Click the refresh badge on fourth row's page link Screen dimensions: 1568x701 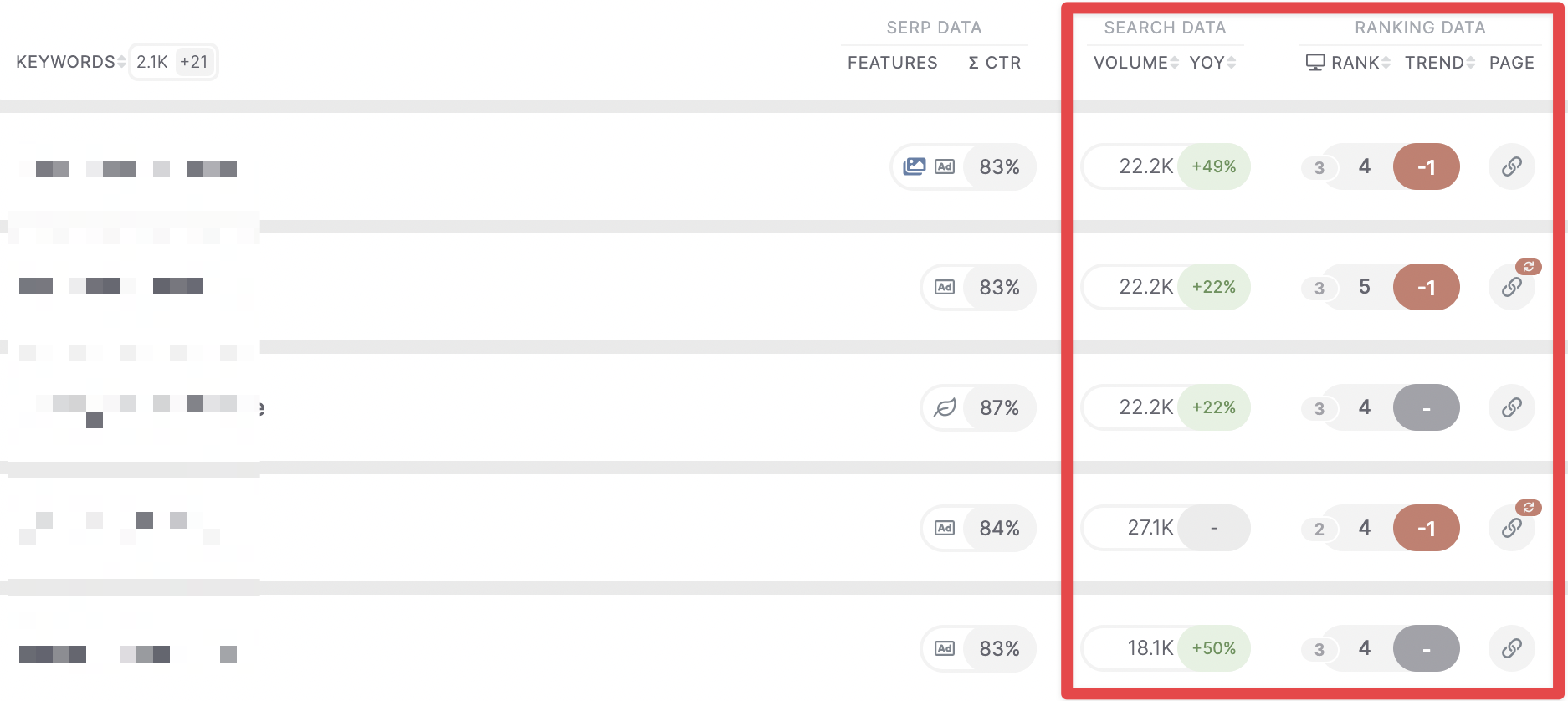point(1529,508)
